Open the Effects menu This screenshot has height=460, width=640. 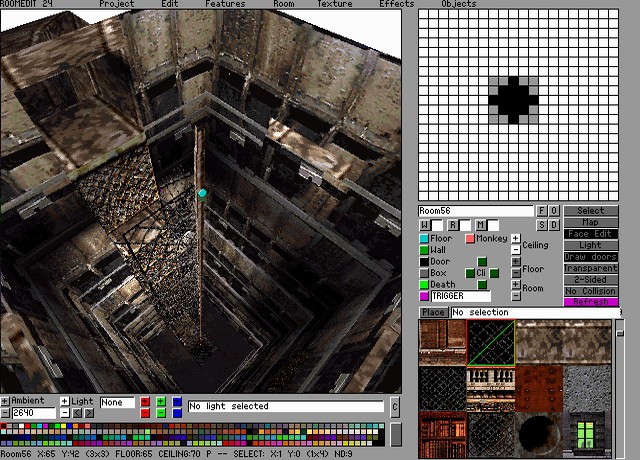tap(397, 4)
